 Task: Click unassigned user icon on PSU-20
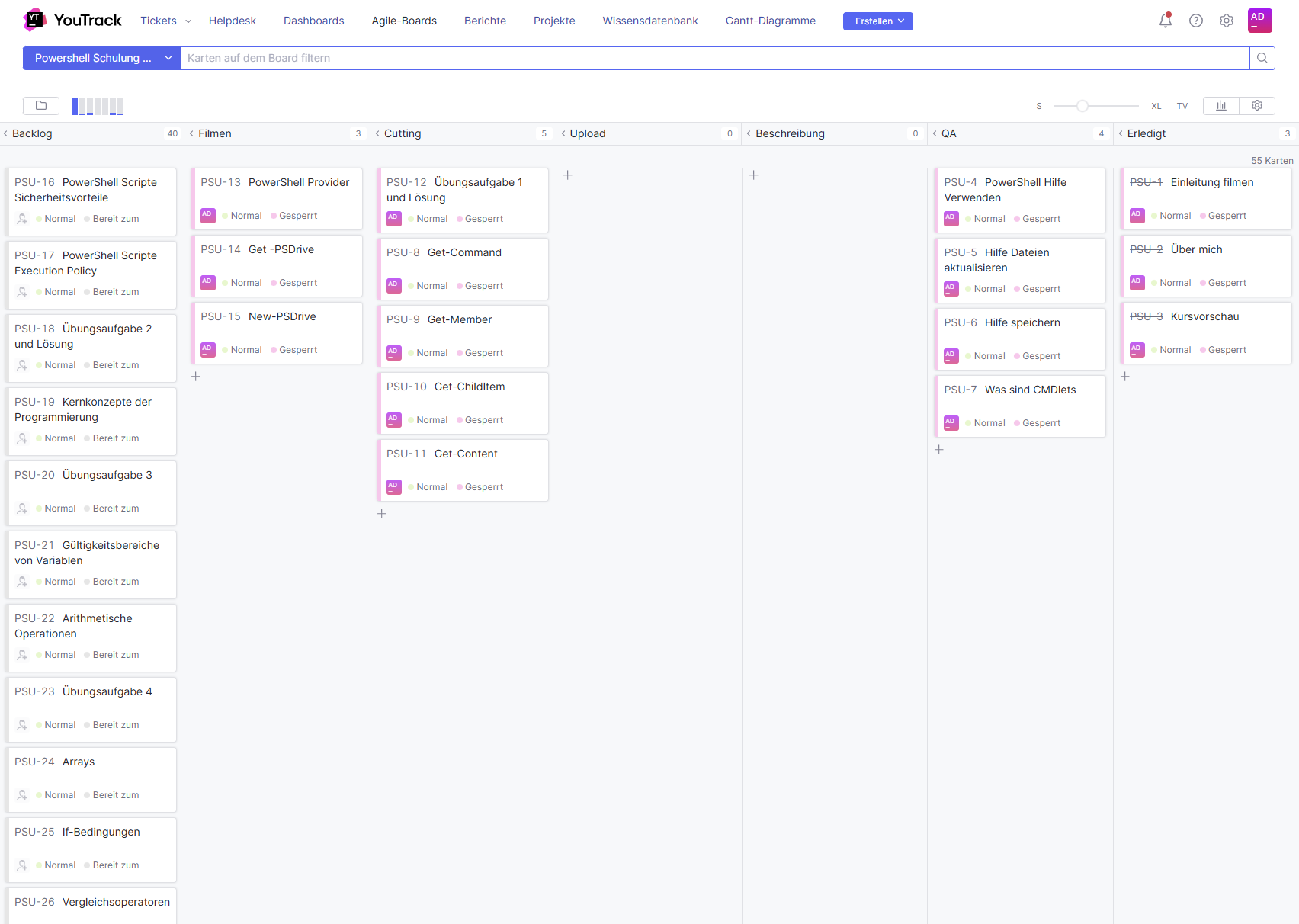coord(22,509)
